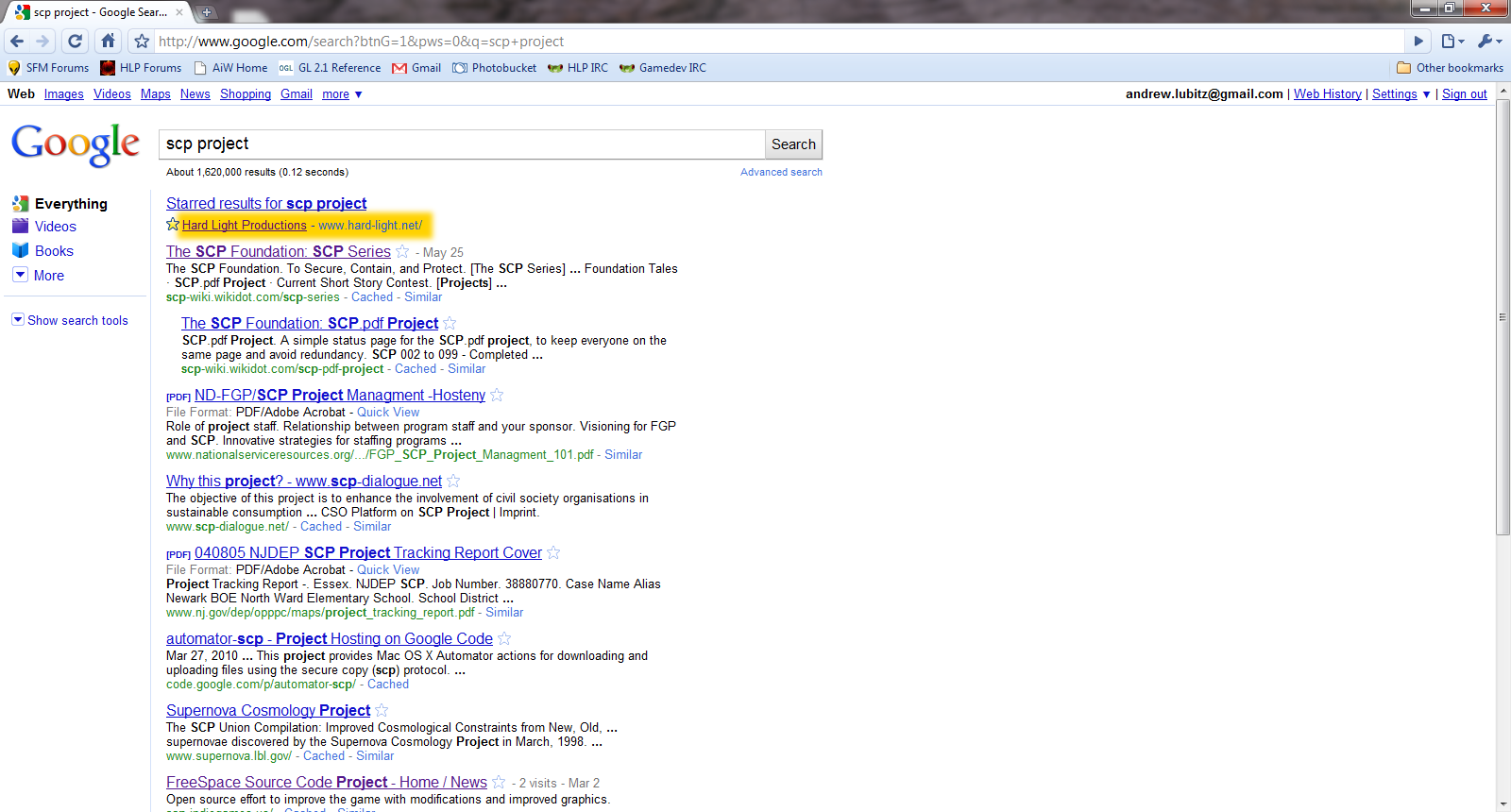Open Quick View for ND-FGP/SCP PDF
This screenshot has width=1511, height=812.
point(388,412)
